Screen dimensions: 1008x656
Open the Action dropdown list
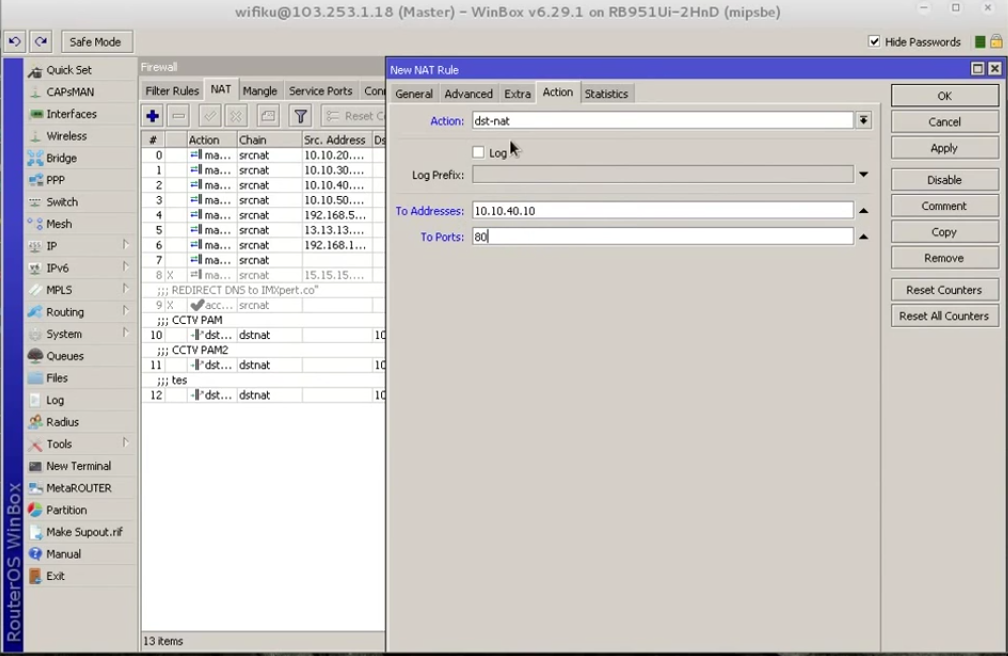863,120
